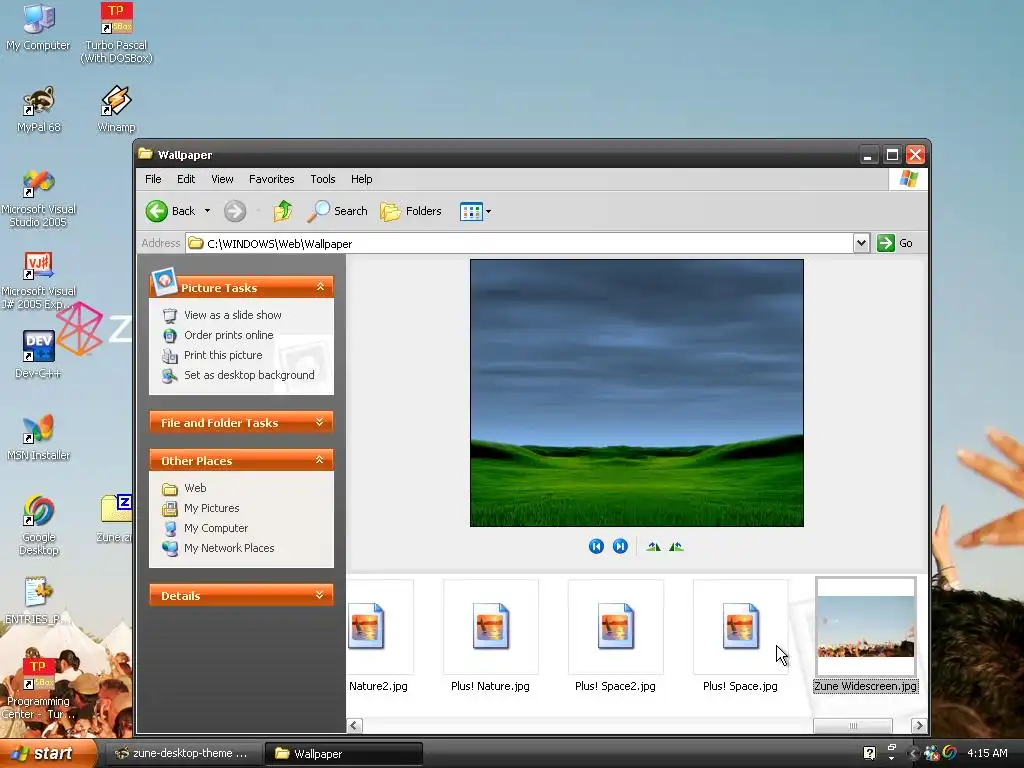Select the Plus! Space.jpg thumbnail
This screenshot has height=768, width=1024.
(740, 635)
